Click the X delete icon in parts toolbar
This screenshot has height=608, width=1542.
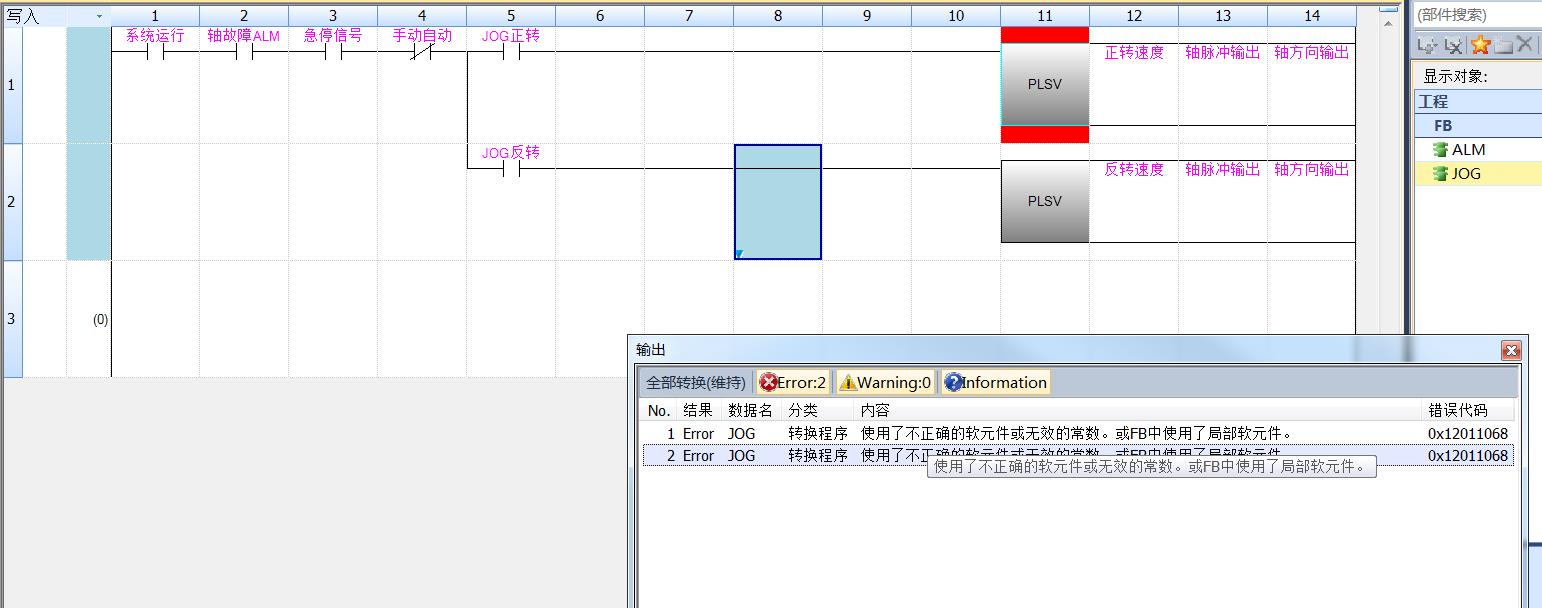[x=1524, y=44]
